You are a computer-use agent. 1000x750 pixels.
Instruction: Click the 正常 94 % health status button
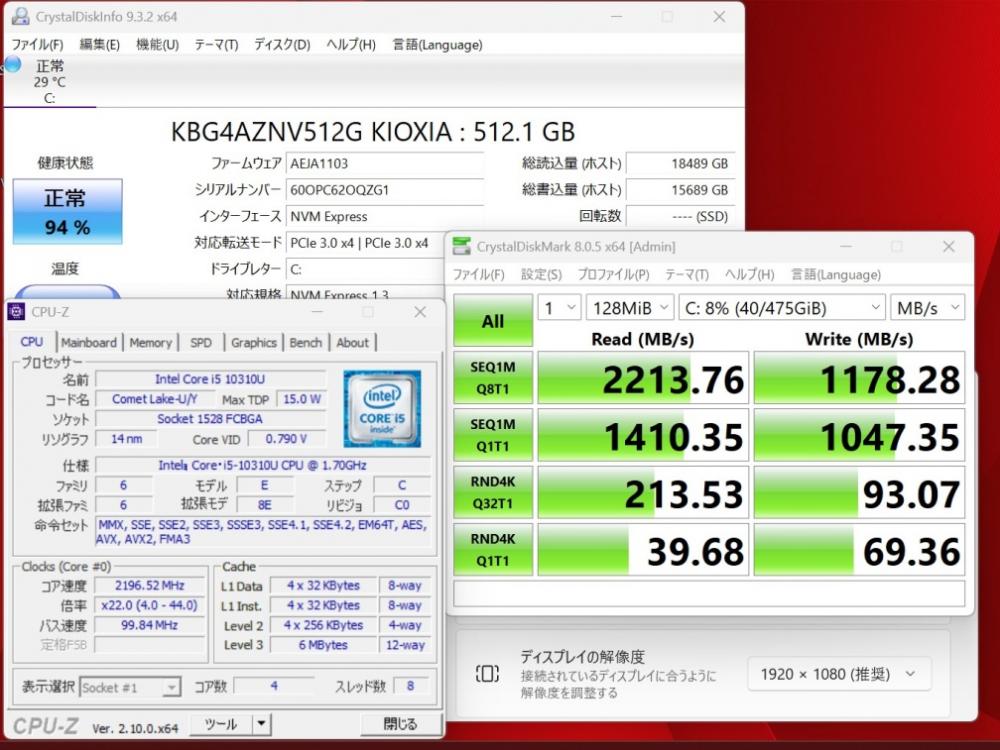click(x=68, y=212)
